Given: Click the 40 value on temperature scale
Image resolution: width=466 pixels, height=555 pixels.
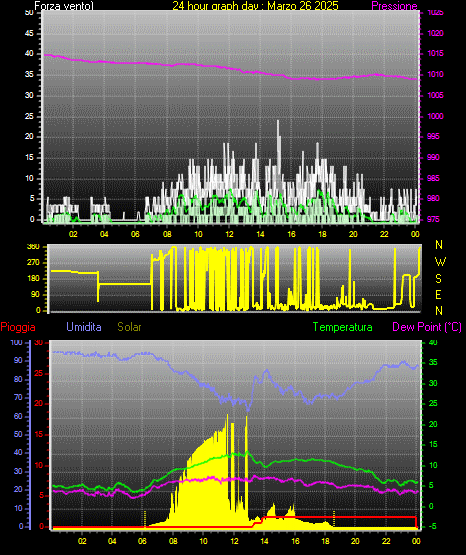Looking at the screenshot, I should [x=433, y=342].
